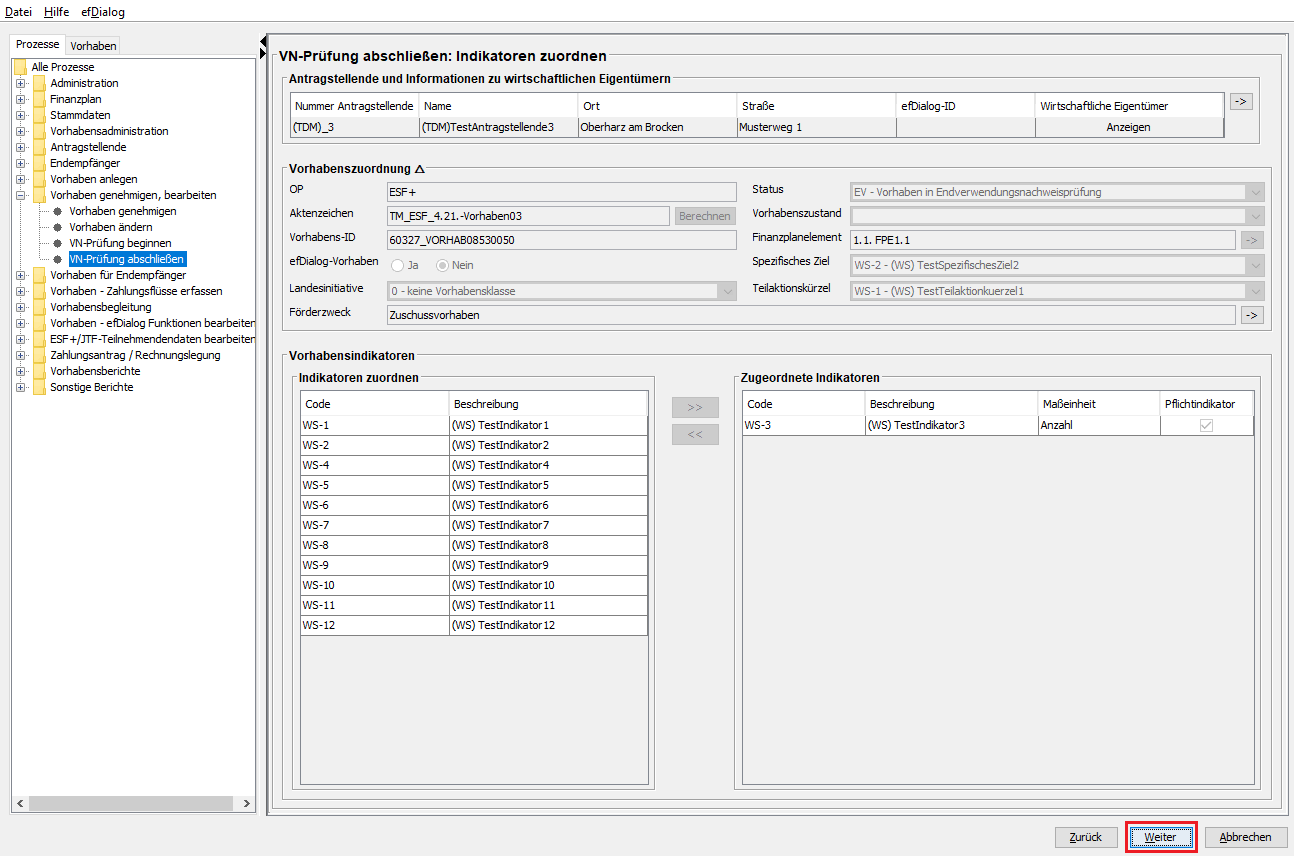The height and width of the screenshot is (856, 1294).
Task: Expand the Vorhaben - Zahlungsflüsse erfassen node
Action: tap(20, 291)
